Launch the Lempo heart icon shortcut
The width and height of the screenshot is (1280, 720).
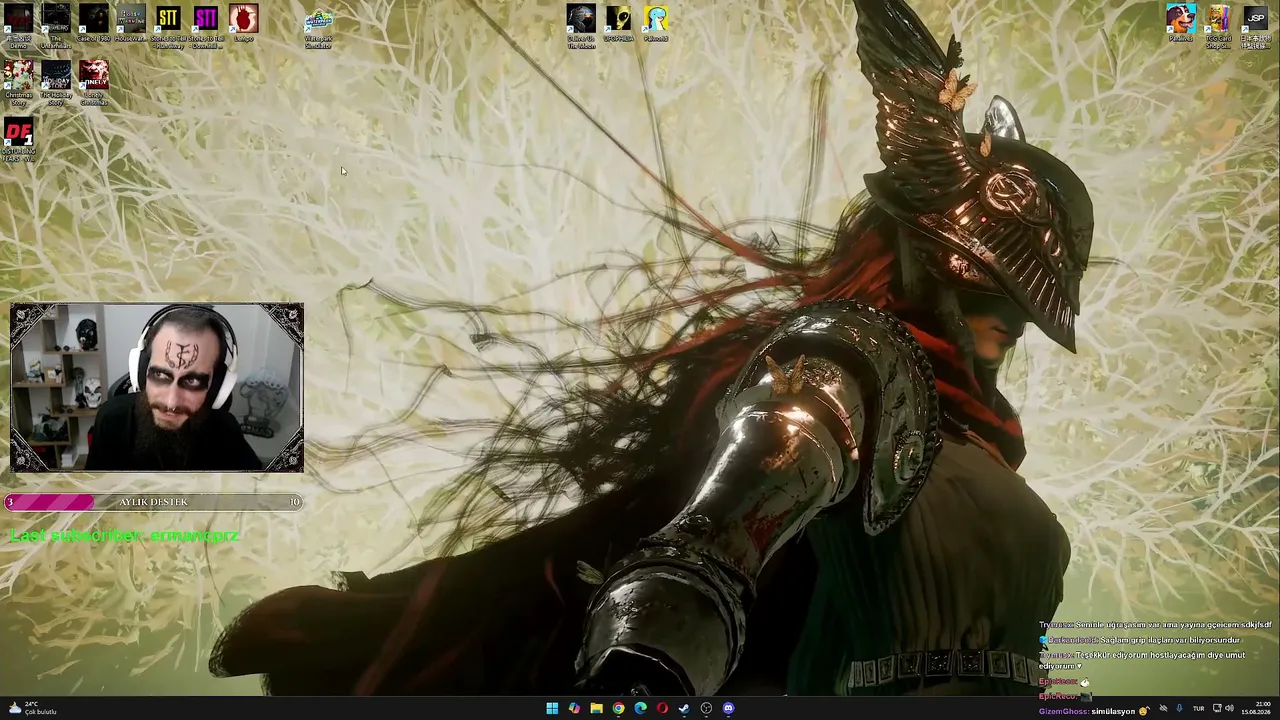[243, 24]
